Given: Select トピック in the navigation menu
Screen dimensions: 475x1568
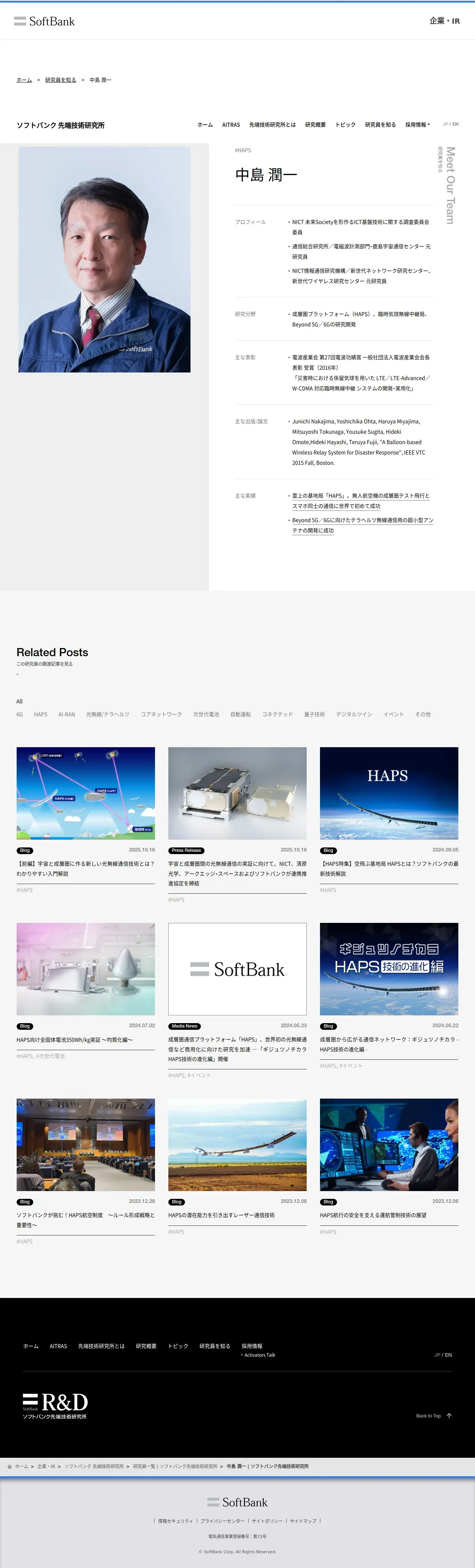Looking at the screenshot, I should pyautogui.click(x=345, y=125).
